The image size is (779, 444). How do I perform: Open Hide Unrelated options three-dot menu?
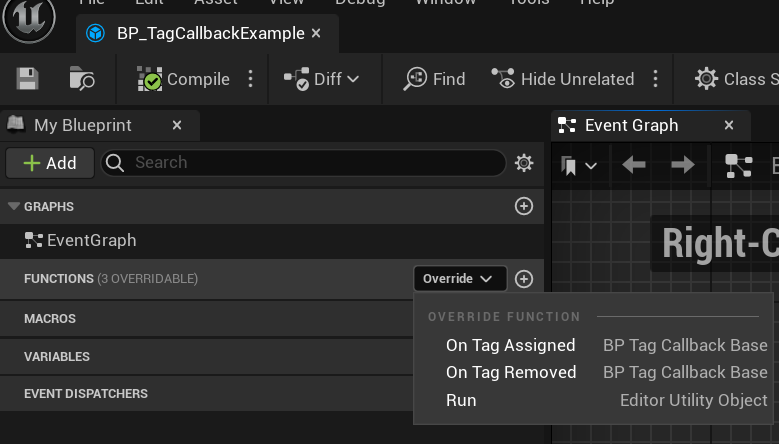656,79
